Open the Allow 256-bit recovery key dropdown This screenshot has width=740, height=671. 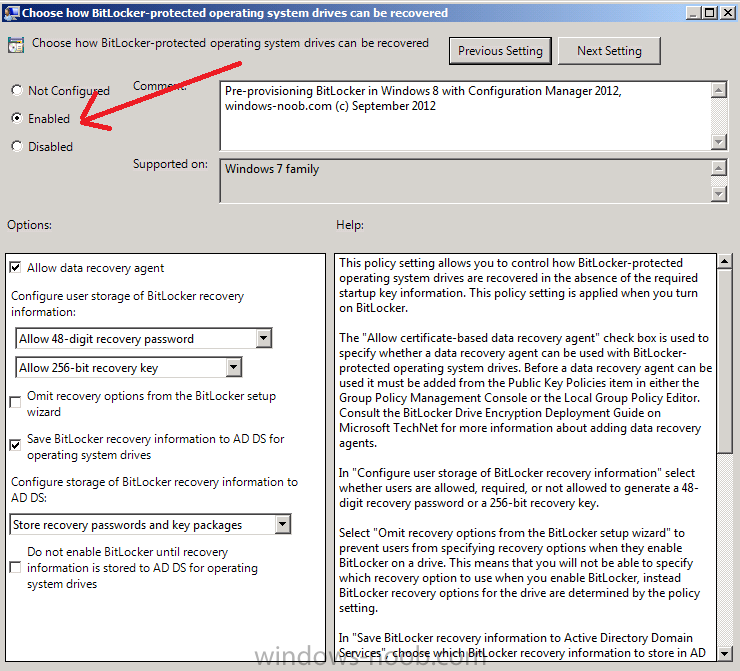(234, 367)
